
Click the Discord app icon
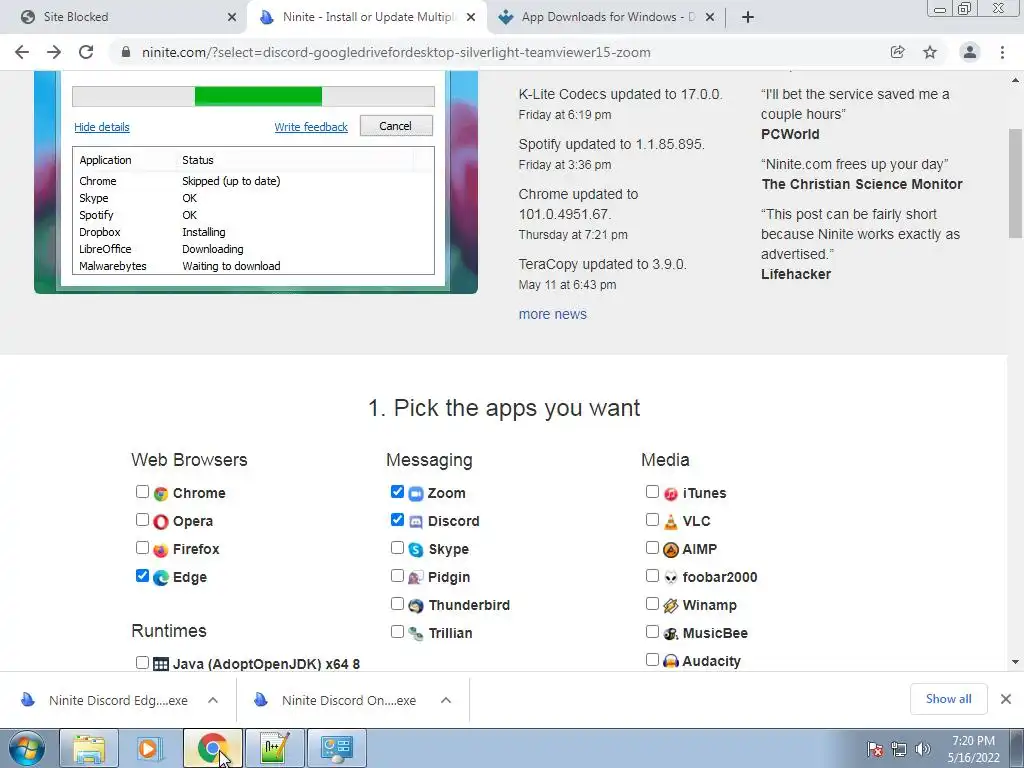[416, 522]
